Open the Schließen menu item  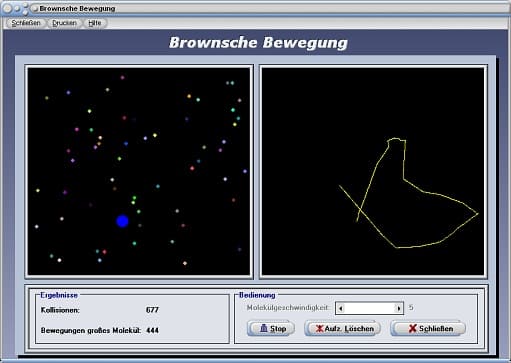point(26,23)
